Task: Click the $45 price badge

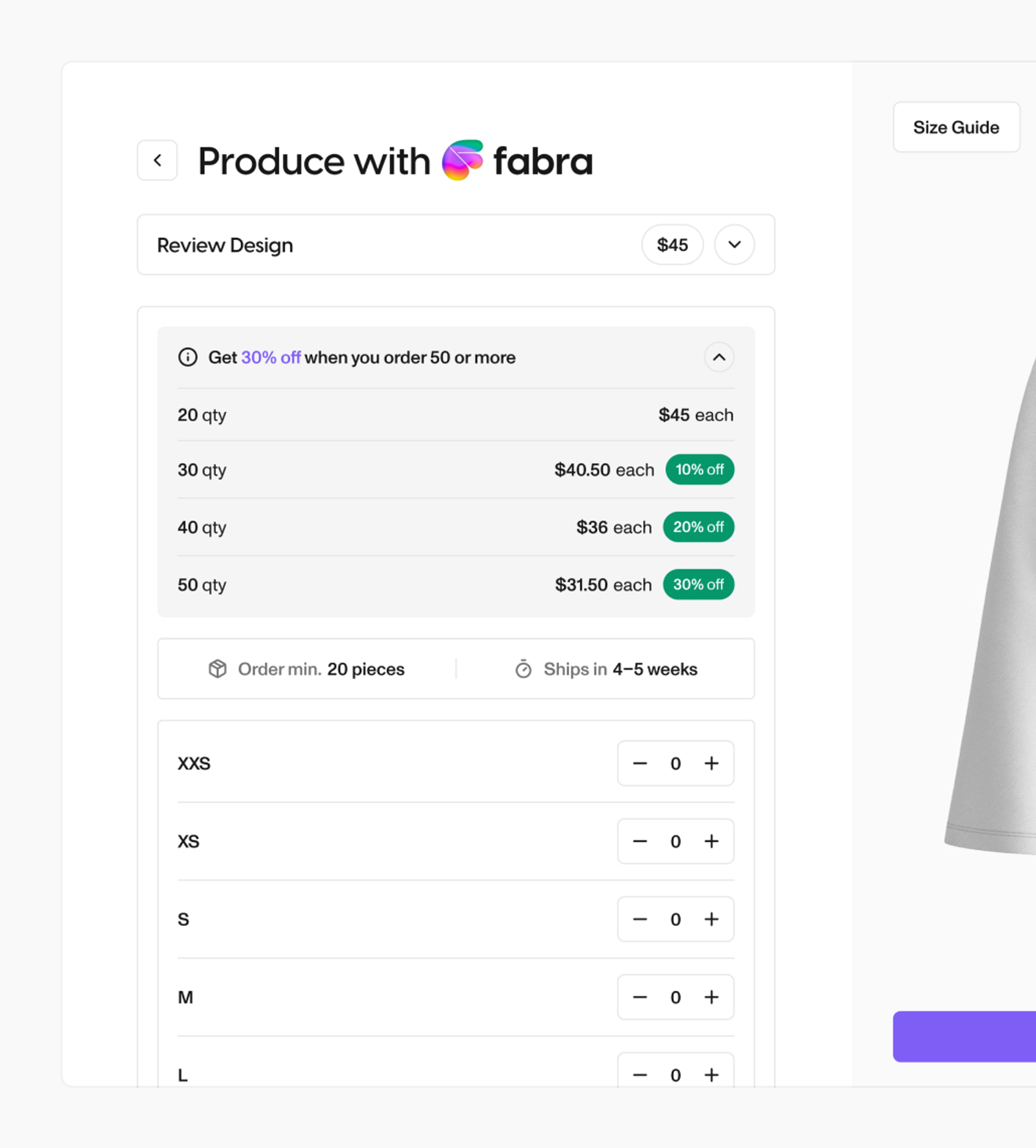Action: tap(672, 245)
